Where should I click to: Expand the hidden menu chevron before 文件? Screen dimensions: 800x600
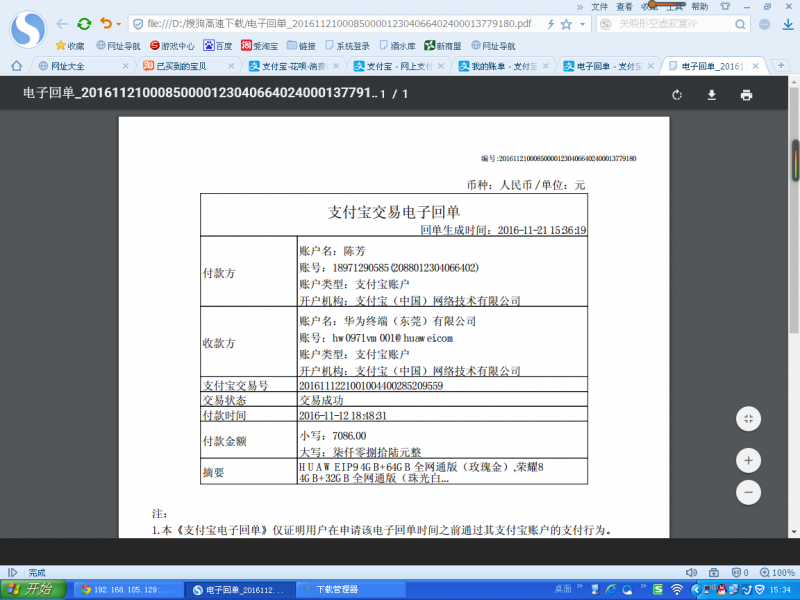[x=580, y=7]
